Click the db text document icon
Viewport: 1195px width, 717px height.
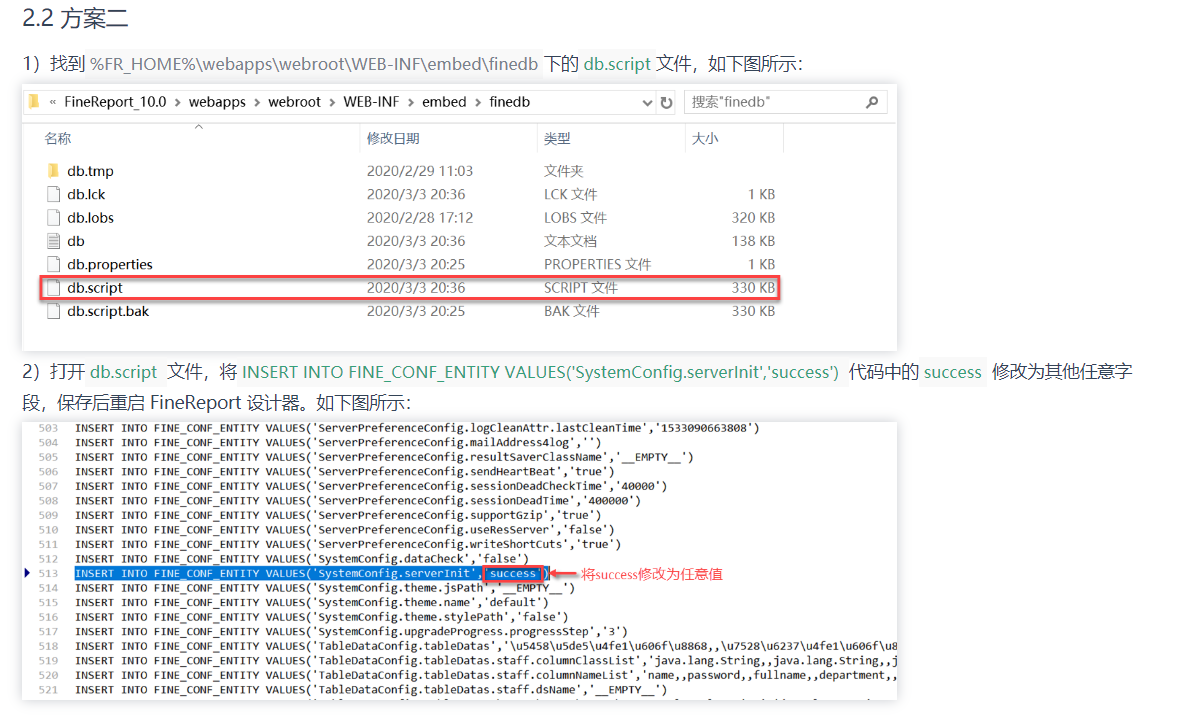coord(53,241)
